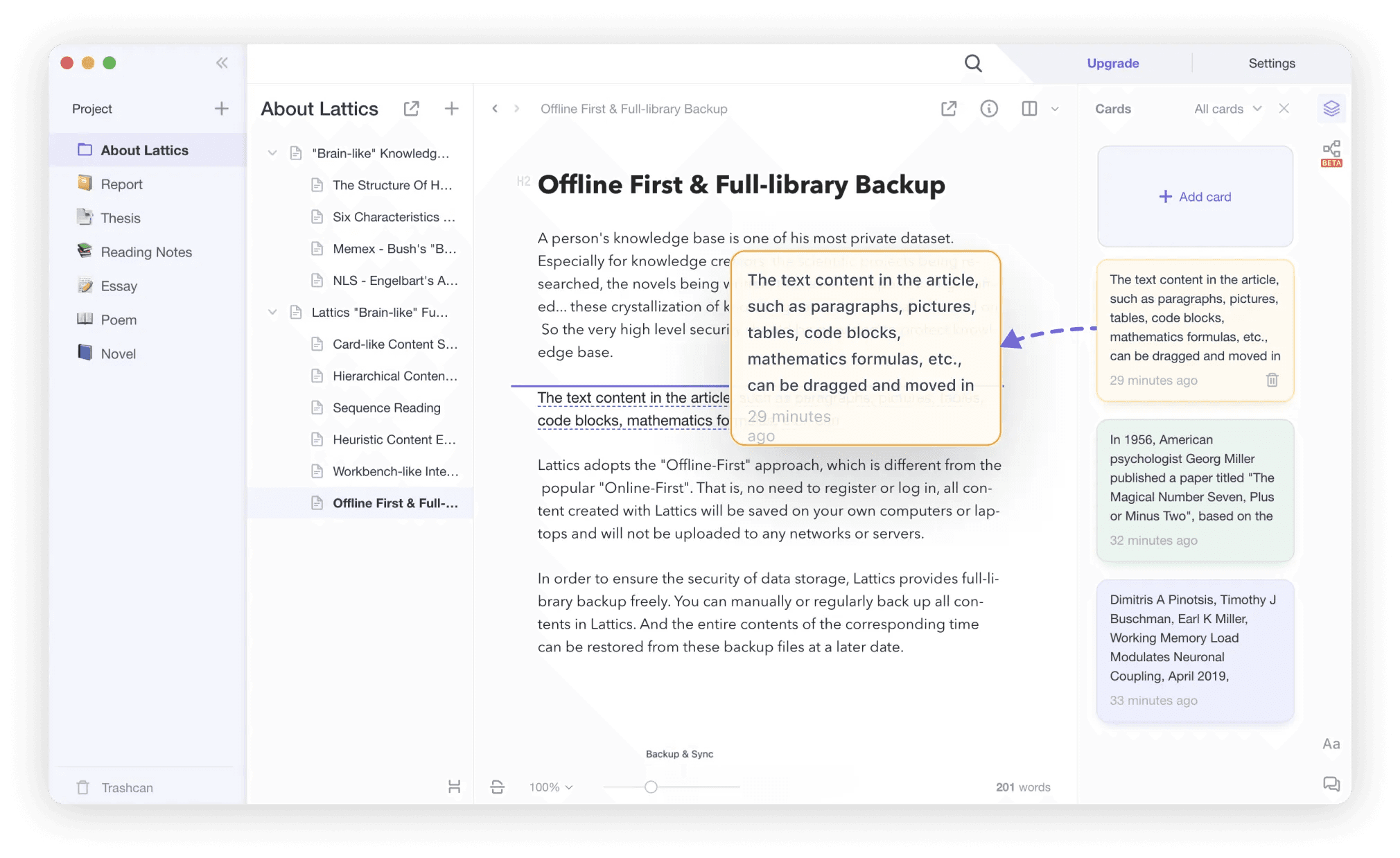The height and width of the screenshot is (858, 1400).
Task: Open the Trashcan
Action: (114, 788)
